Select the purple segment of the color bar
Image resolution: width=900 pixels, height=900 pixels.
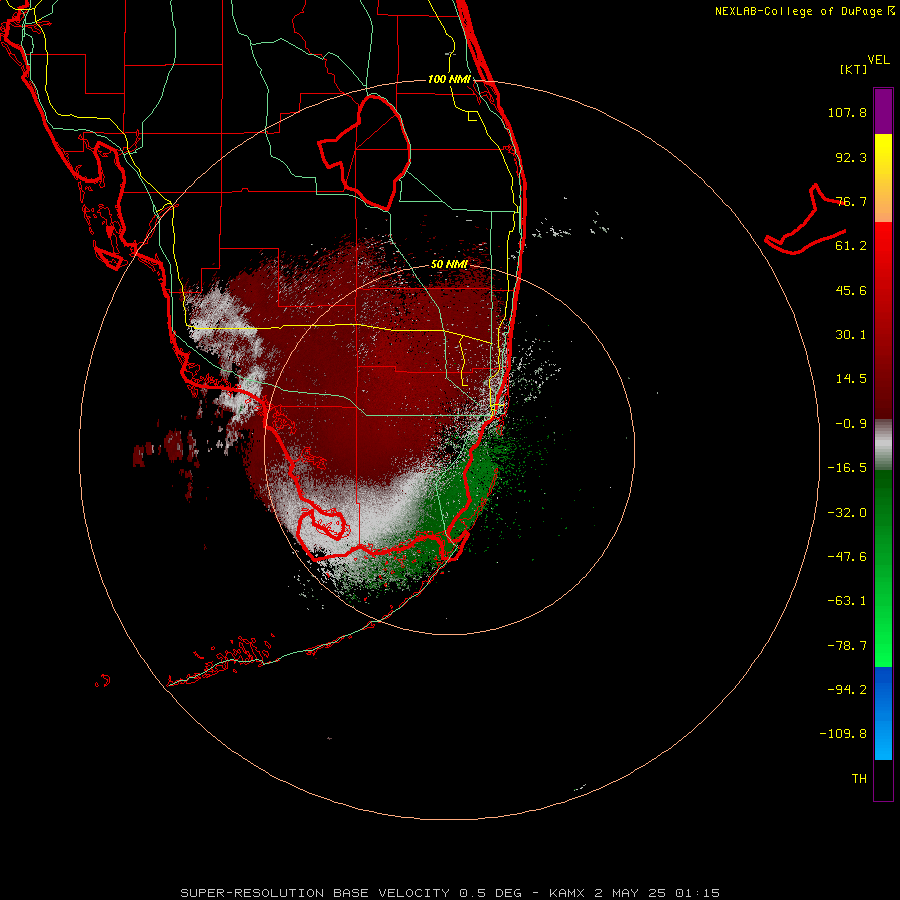tap(883, 111)
